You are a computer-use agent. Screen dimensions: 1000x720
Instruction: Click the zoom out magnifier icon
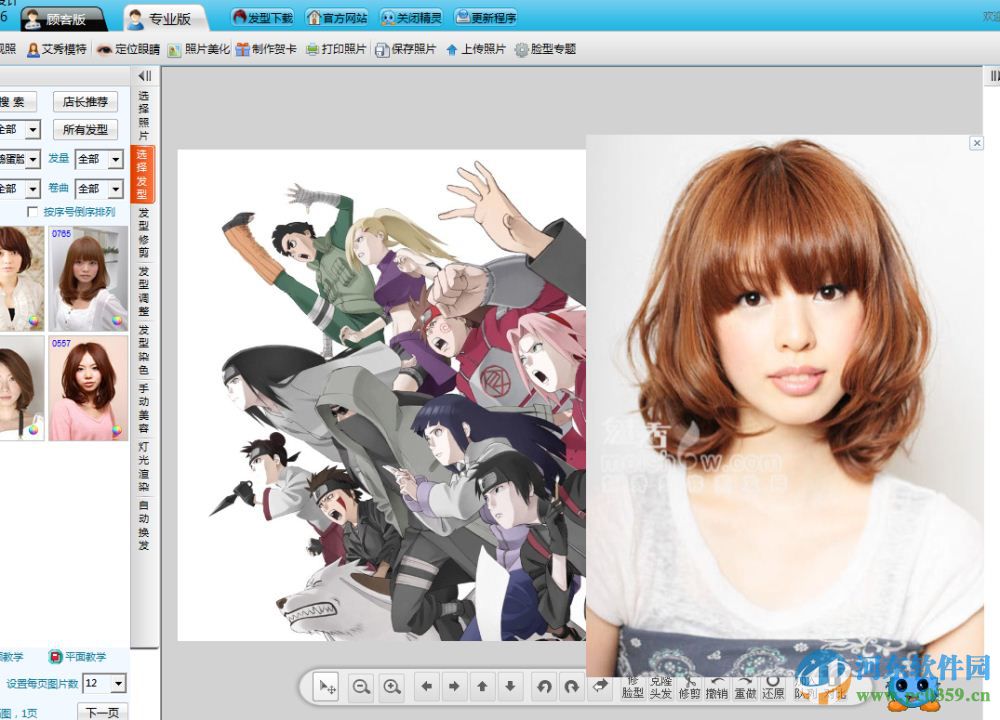[x=362, y=687]
